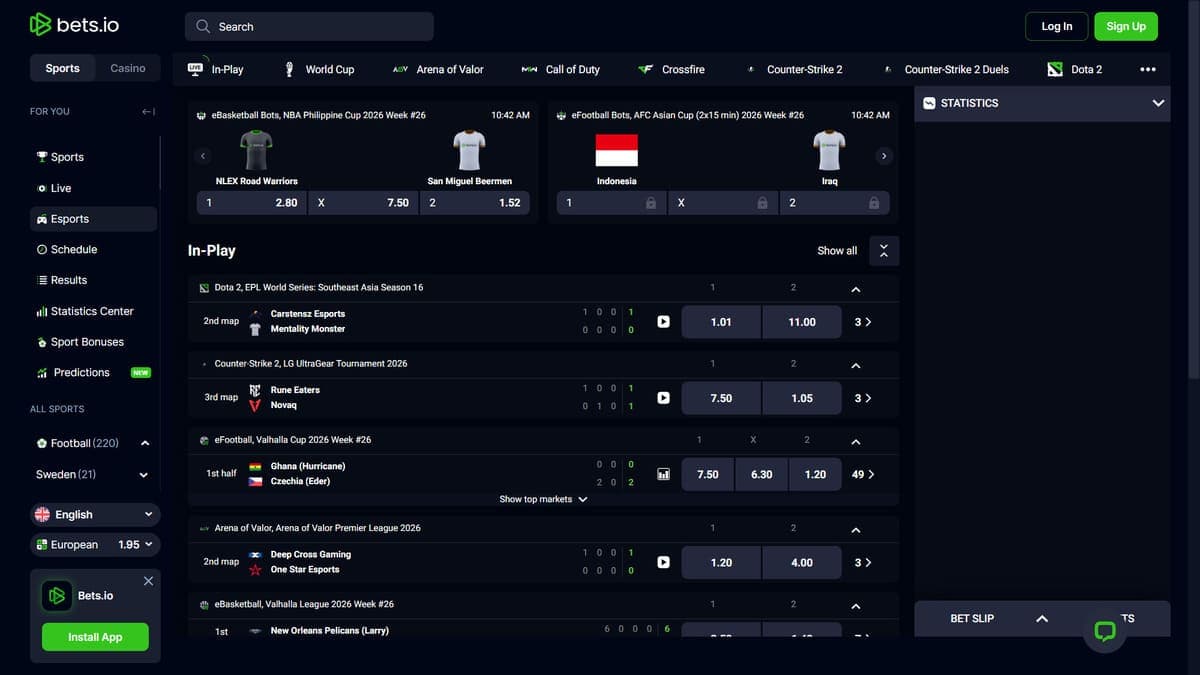The image size is (1200, 675).
Task: Open the Counter-Strike 2 Duels tab
Action: 946,69
